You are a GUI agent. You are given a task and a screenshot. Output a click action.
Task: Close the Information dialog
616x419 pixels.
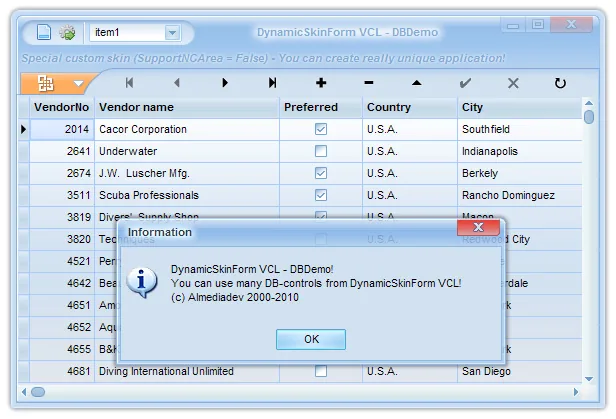point(478,227)
